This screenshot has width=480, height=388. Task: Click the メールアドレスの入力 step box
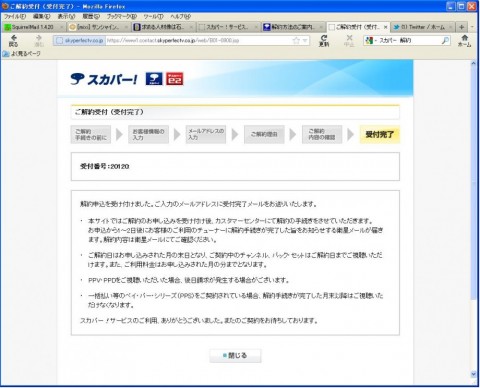coord(206,135)
